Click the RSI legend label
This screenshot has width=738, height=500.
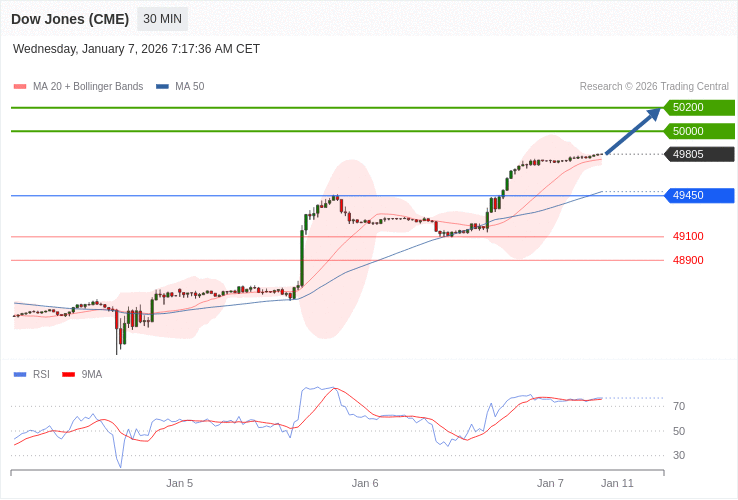coord(41,375)
